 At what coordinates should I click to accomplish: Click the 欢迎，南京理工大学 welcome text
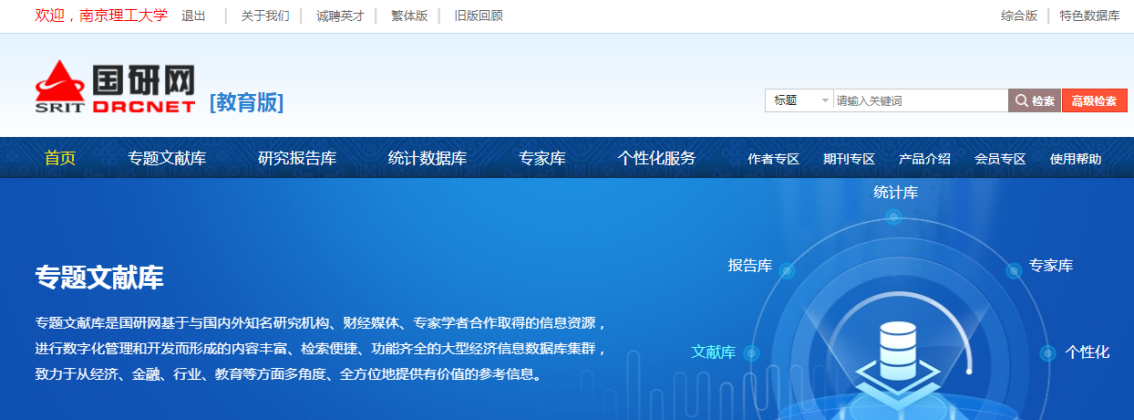[101, 15]
